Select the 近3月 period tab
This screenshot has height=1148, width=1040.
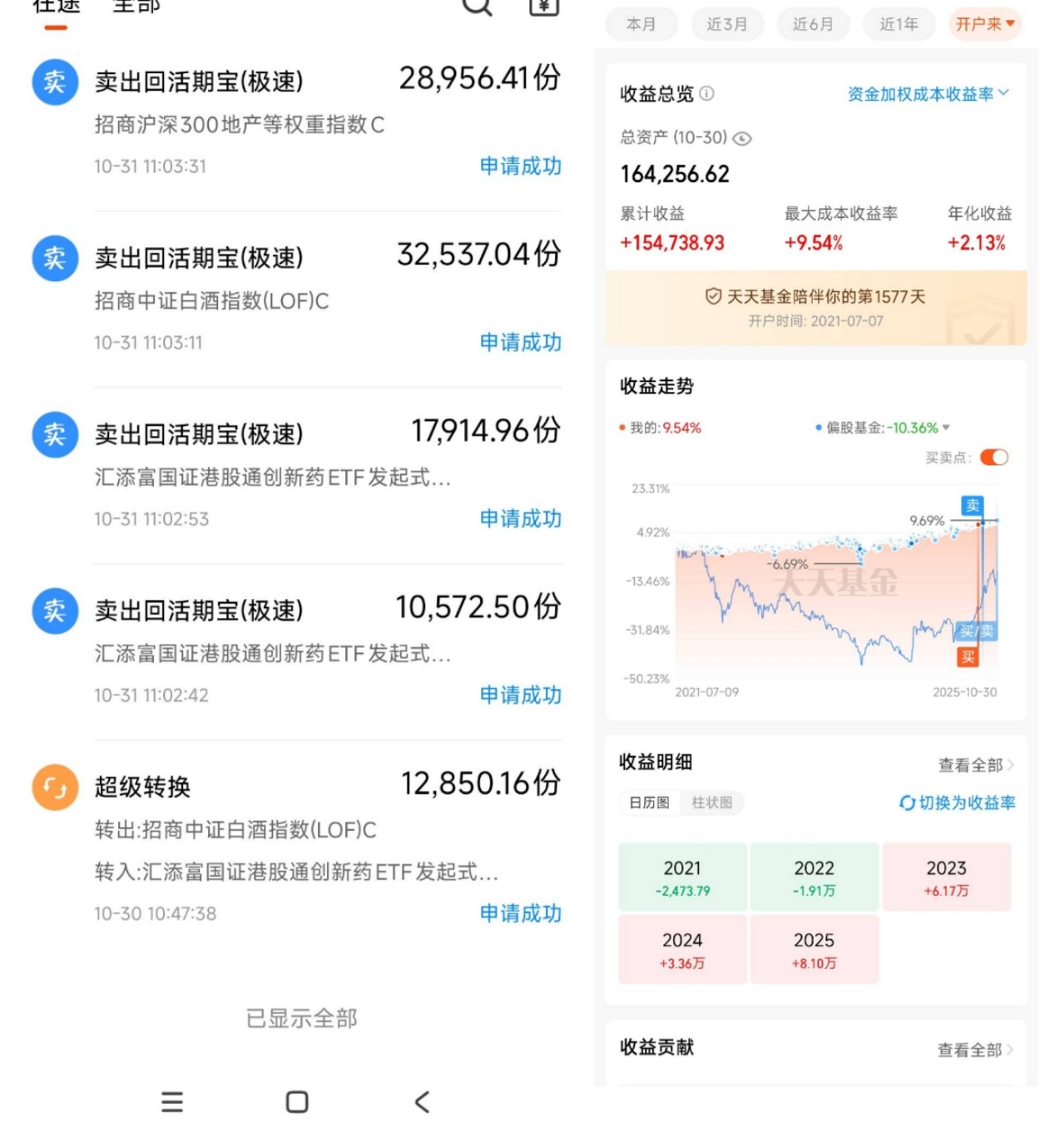point(726,24)
